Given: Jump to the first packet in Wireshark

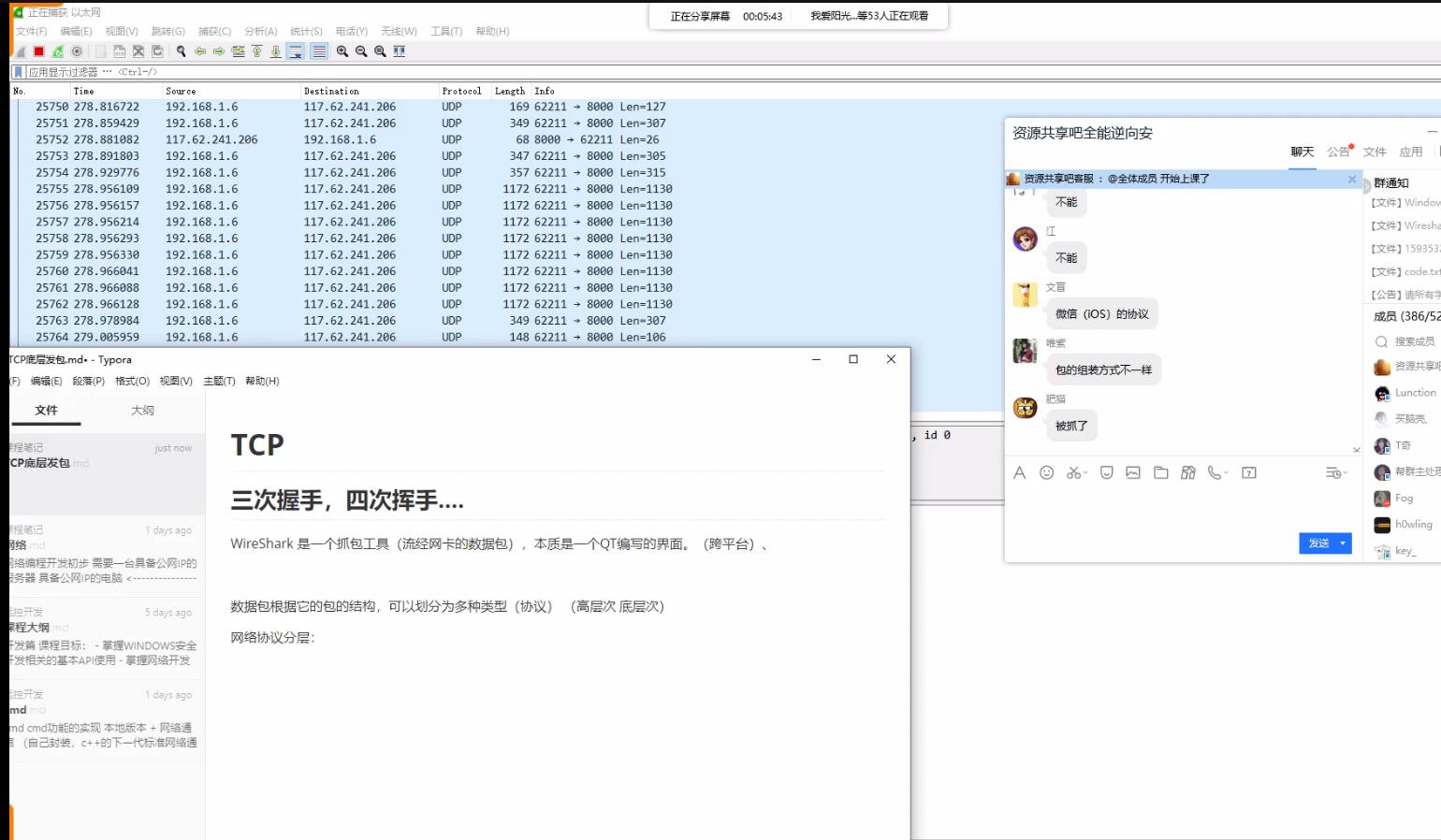Looking at the screenshot, I should point(256,51).
